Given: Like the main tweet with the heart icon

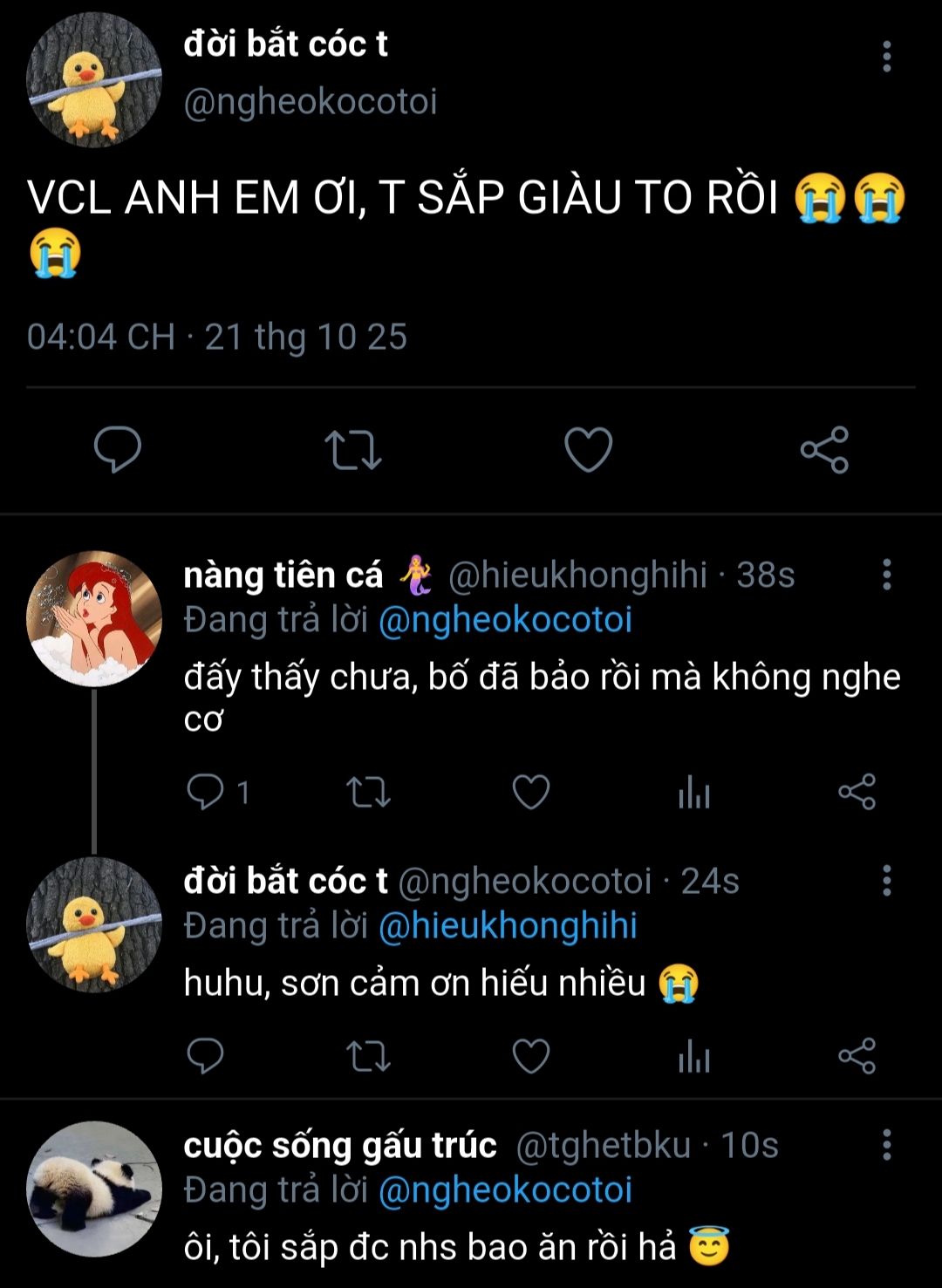Looking at the screenshot, I should coord(589,449).
